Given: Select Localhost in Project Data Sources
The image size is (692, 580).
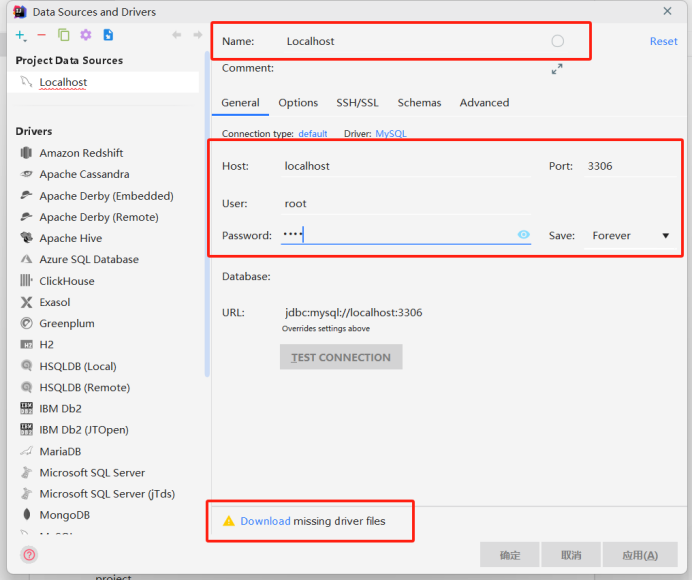Looking at the screenshot, I should [103, 82].
